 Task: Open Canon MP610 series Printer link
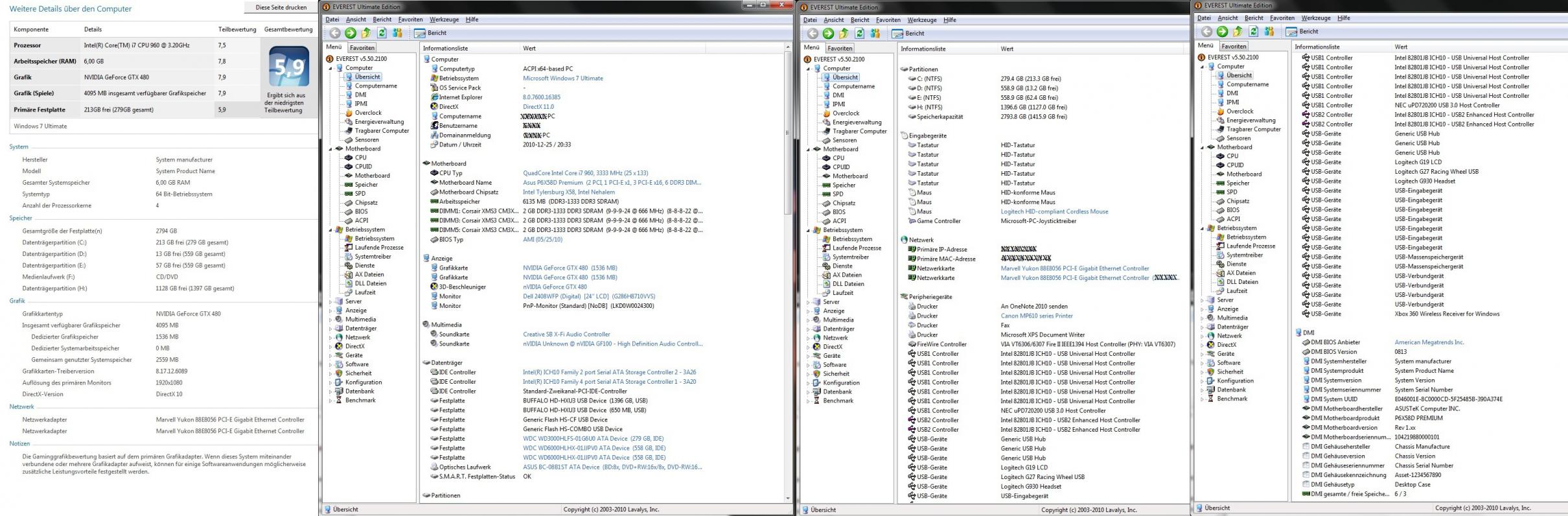(x=1037, y=316)
